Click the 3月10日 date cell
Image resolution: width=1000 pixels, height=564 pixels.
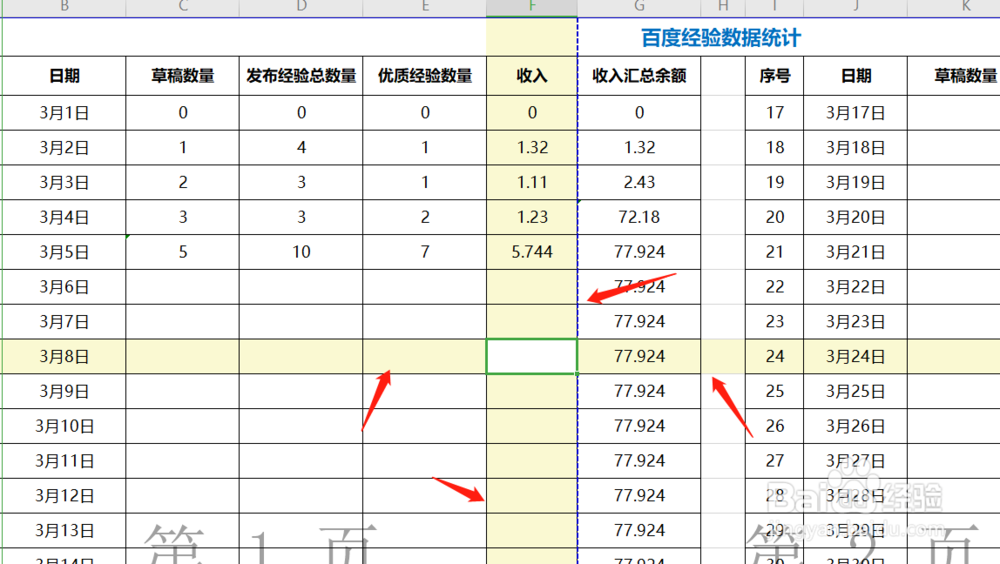pyautogui.click(x=64, y=426)
